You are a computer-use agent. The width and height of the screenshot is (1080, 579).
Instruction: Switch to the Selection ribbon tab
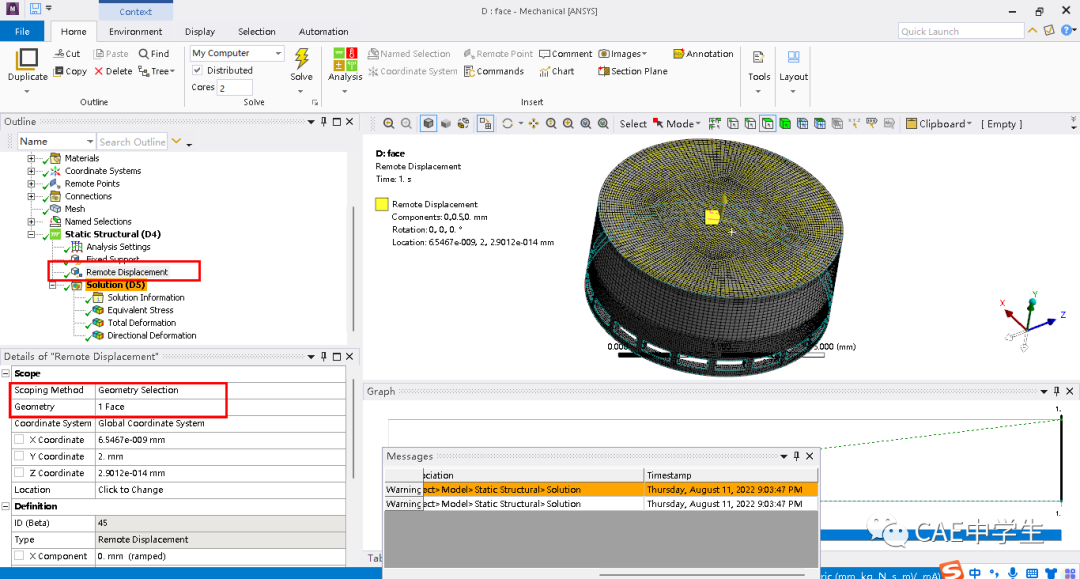coord(256,31)
